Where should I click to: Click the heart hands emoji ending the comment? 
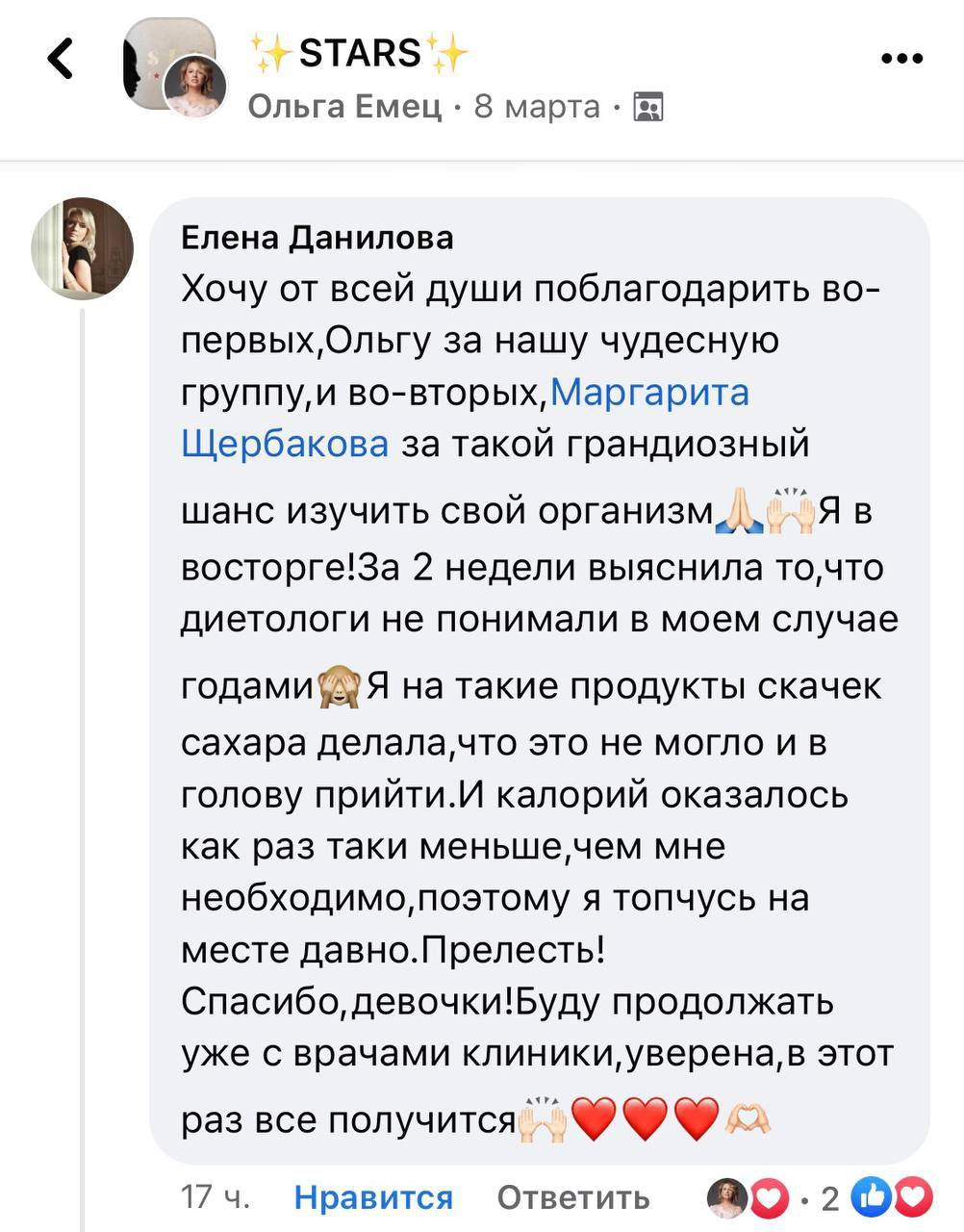coord(748,1119)
